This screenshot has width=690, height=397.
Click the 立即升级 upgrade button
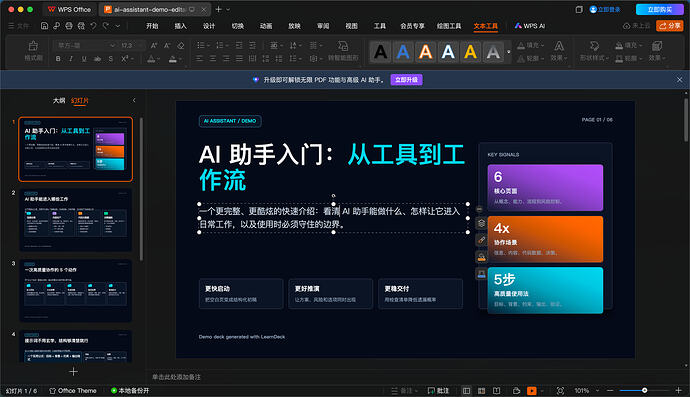(406, 80)
